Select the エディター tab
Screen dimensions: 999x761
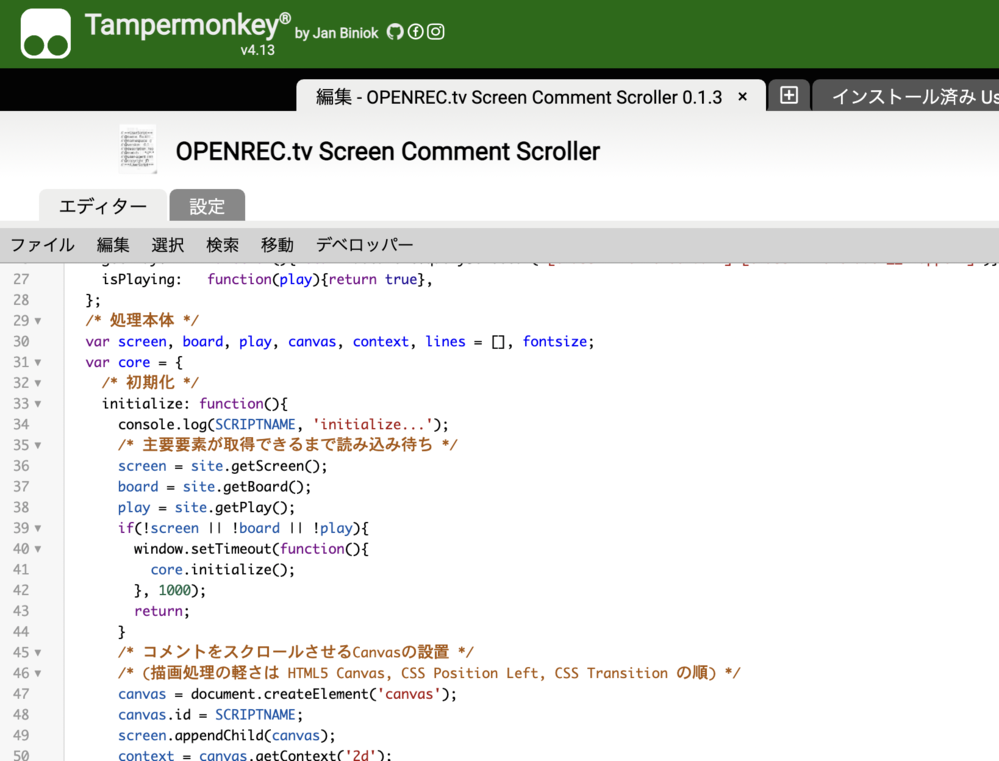103,206
